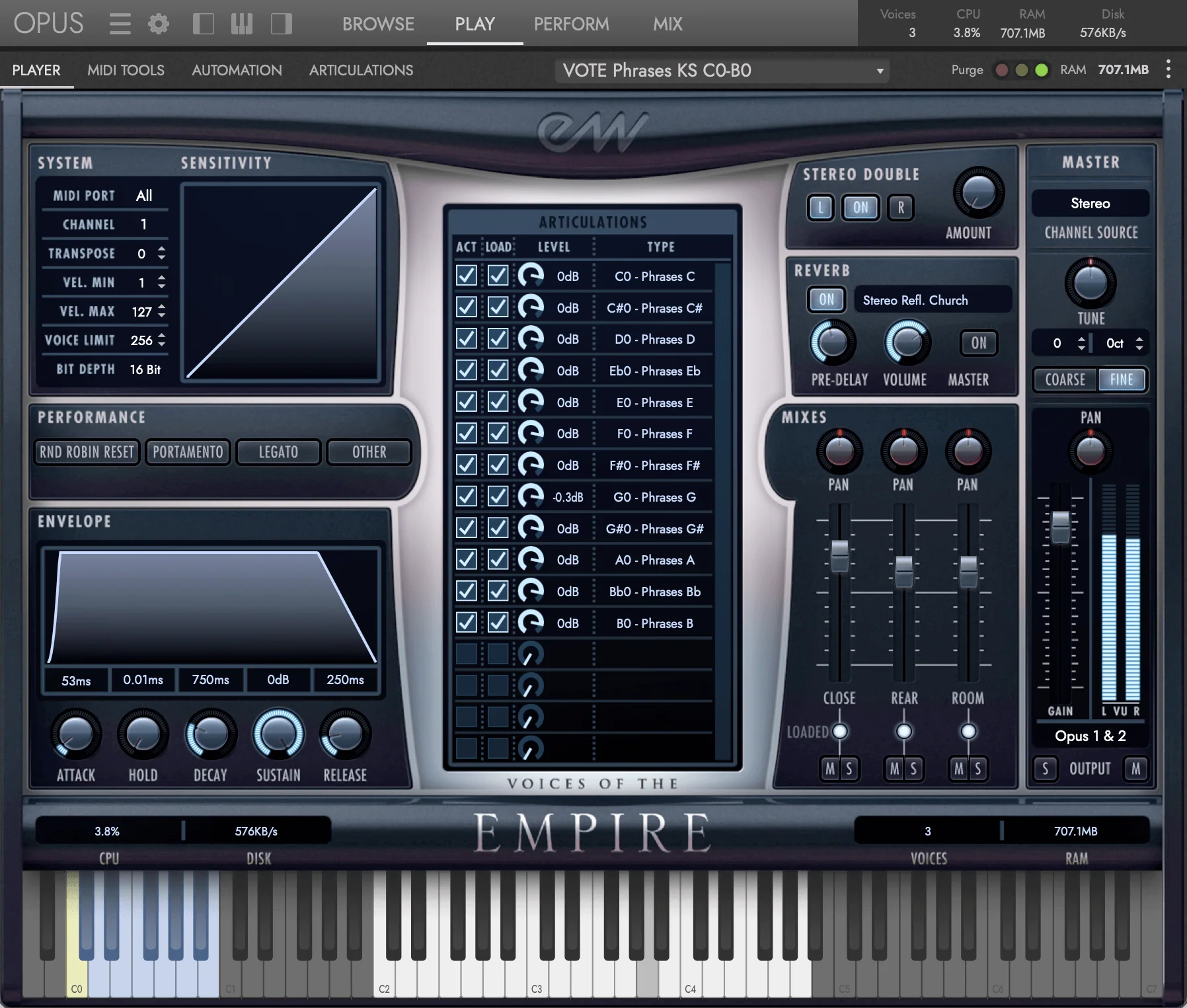1187x1008 pixels.
Task: Click the Voice Limit stepper arrows
Action: click(x=162, y=340)
